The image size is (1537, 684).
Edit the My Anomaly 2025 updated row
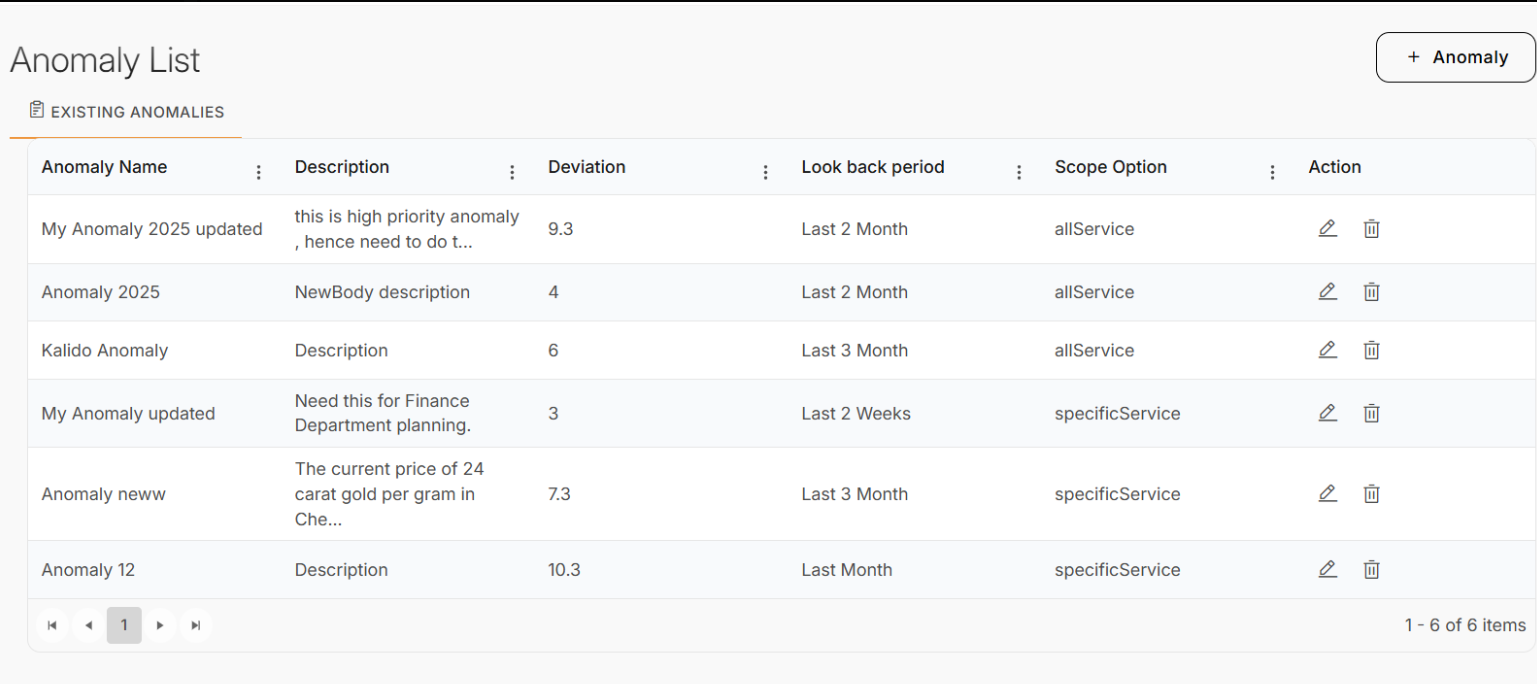click(x=1327, y=229)
